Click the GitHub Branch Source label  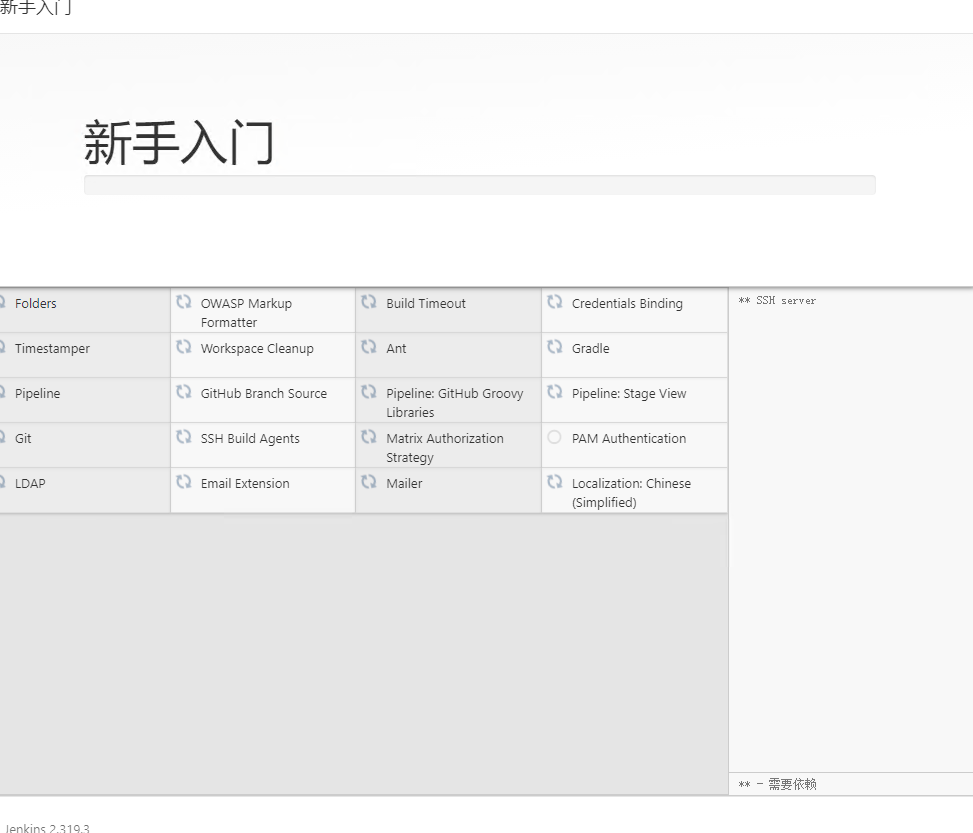(x=264, y=394)
